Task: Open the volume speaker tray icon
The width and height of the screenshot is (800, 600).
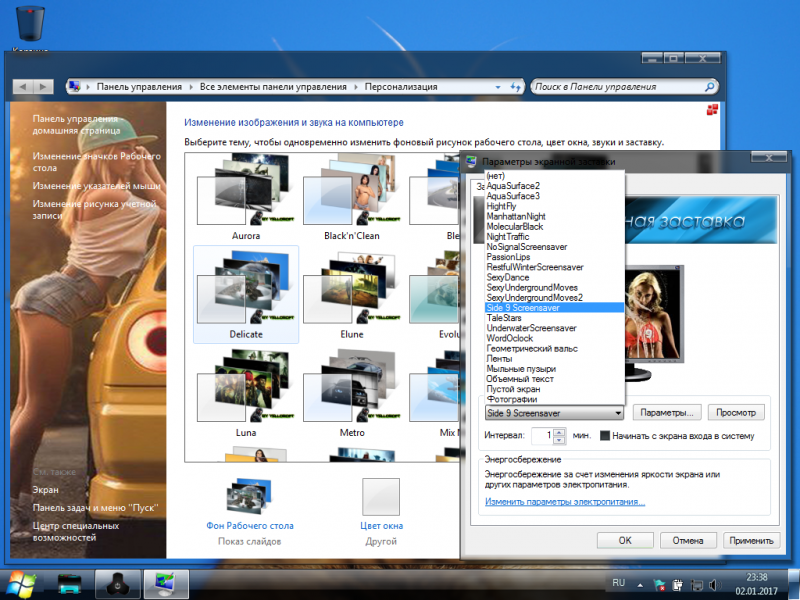Action: 714,585
